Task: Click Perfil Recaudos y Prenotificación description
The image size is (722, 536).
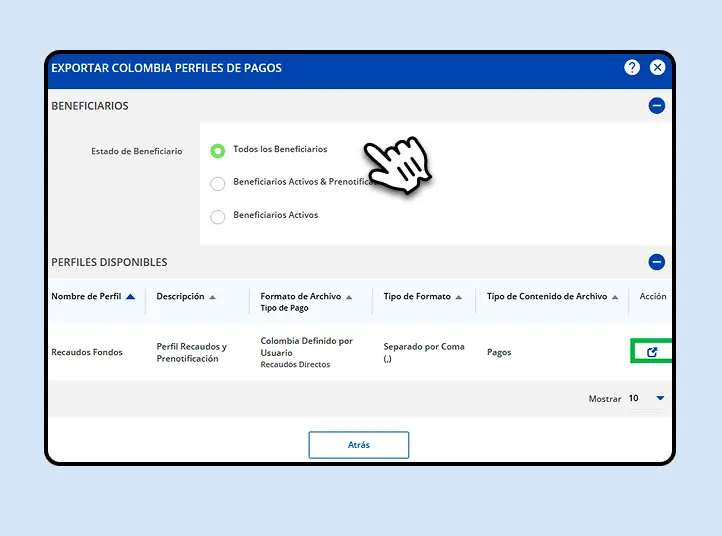Action: [x=192, y=352]
